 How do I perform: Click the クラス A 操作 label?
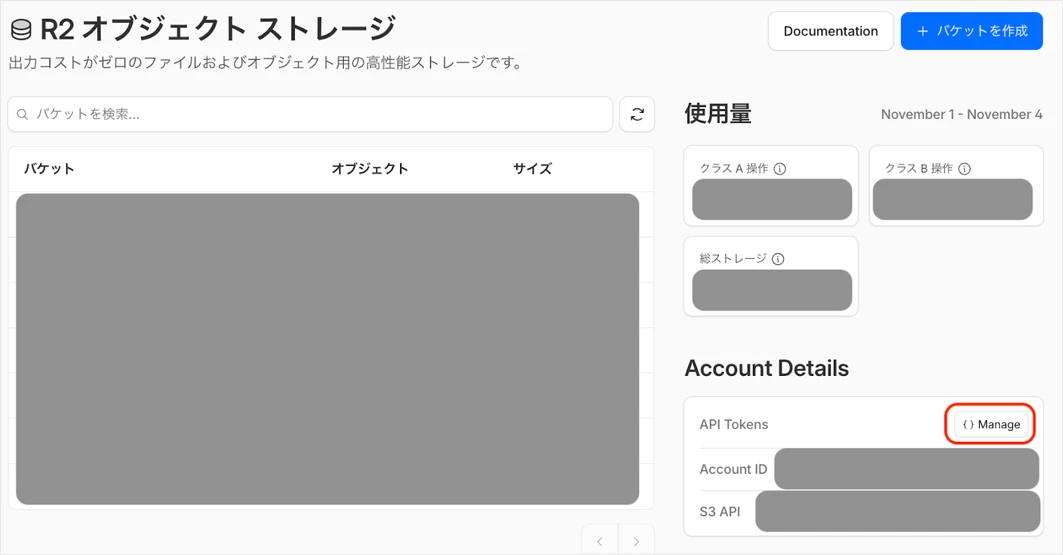click(x=734, y=169)
